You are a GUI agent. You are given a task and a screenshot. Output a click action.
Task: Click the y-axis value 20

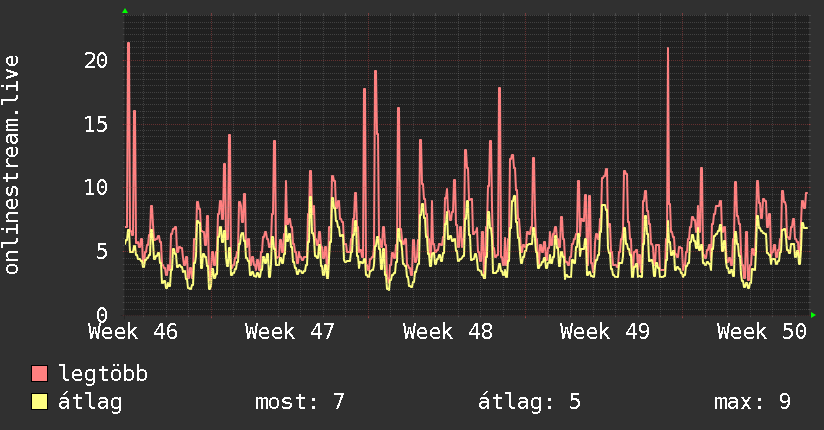click(96, 60)
